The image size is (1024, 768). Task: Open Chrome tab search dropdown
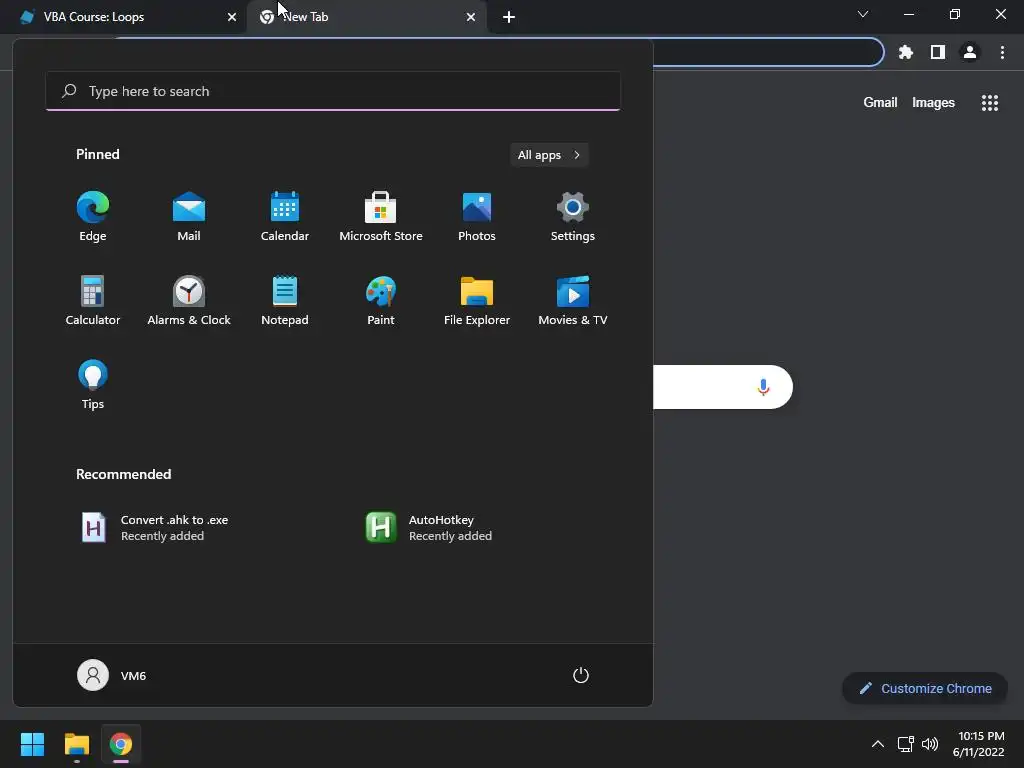point(863,14)
